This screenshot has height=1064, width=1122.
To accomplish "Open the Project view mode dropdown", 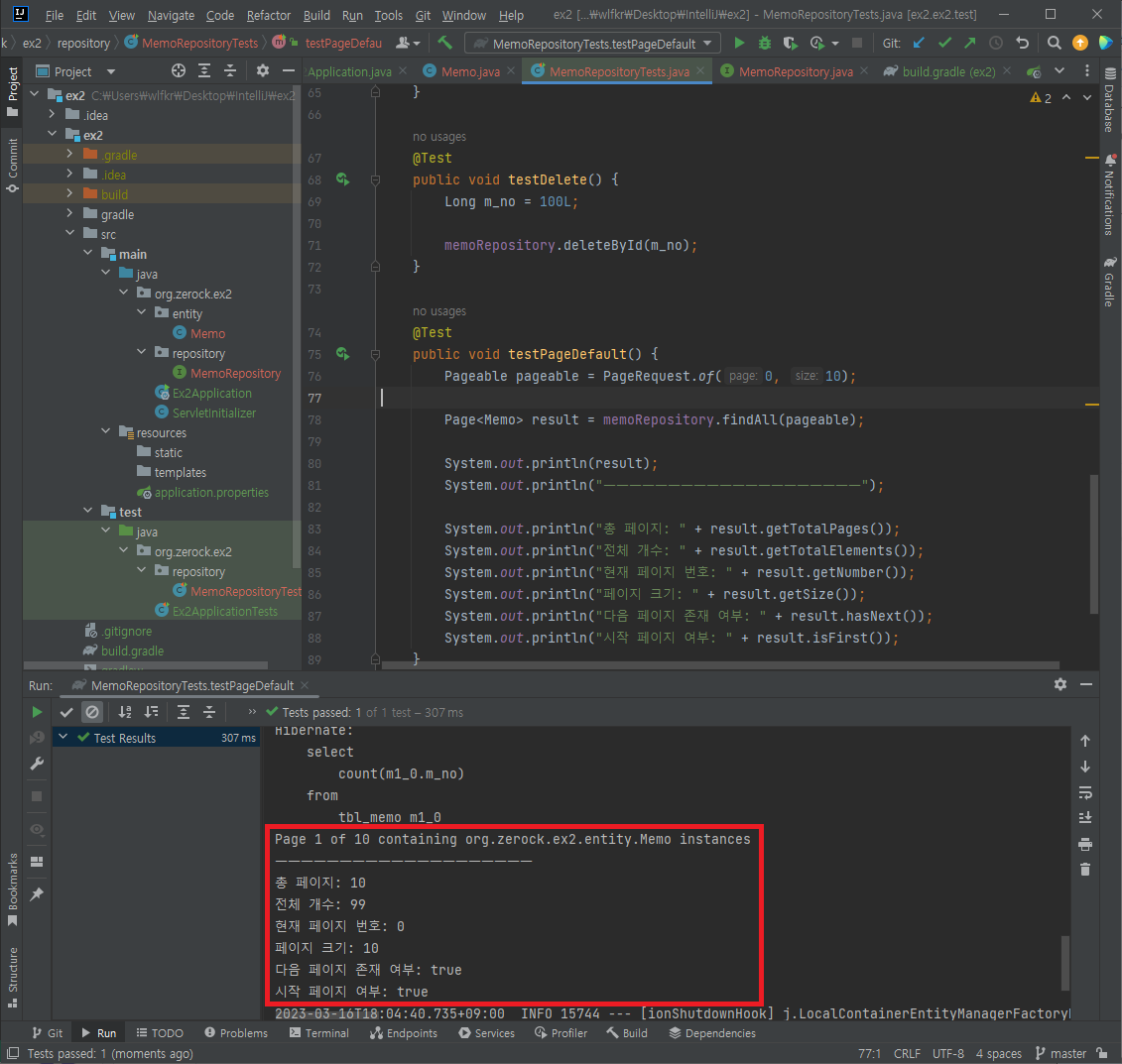I will click(x=111, y=71).
